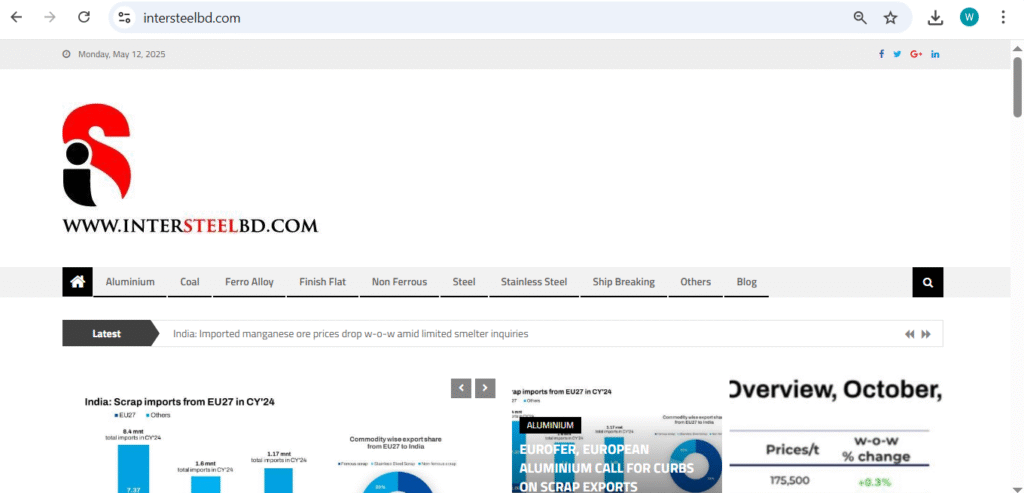Bookmark this page with the star icon
Viewport: 1024px width, 493px height.
click(x=890, y=18)
